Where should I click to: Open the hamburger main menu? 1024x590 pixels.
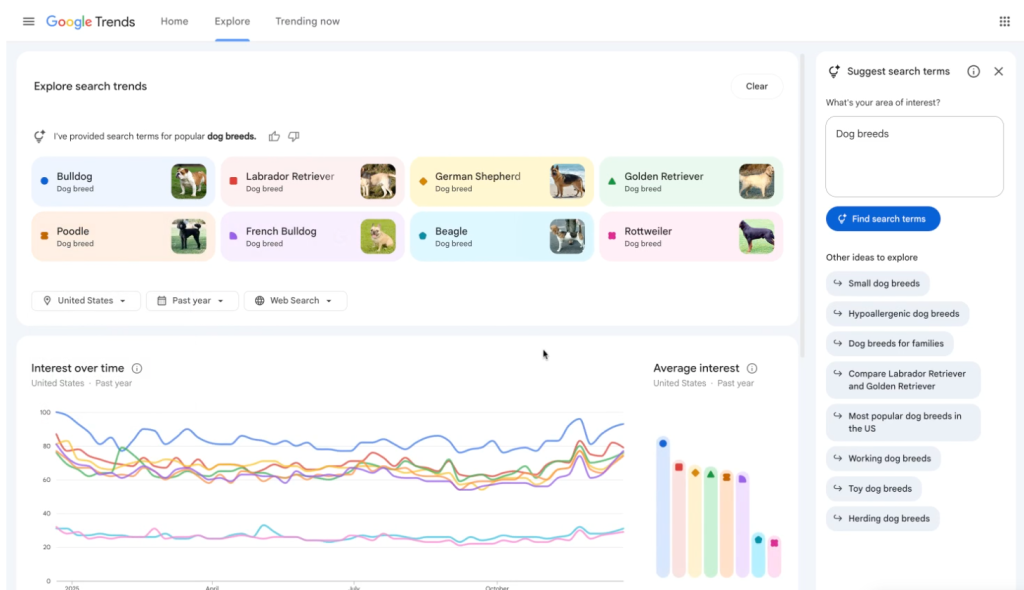28,22
